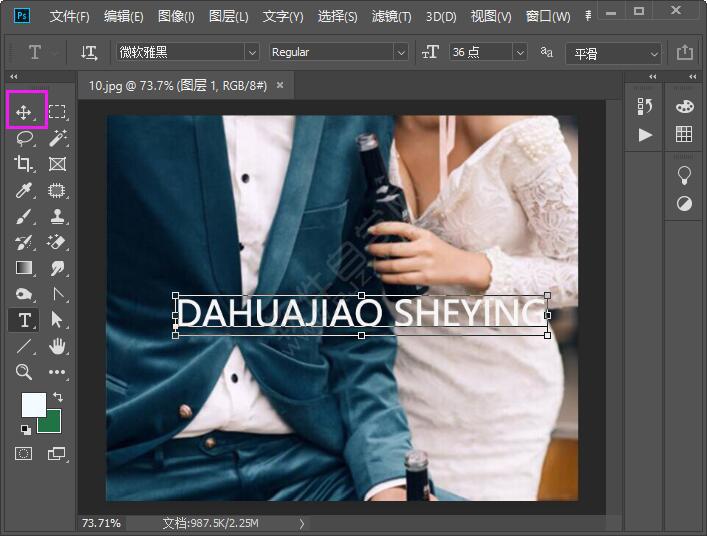
Task: Select the Magic Wand tool
Action: (x=57, y=138)
